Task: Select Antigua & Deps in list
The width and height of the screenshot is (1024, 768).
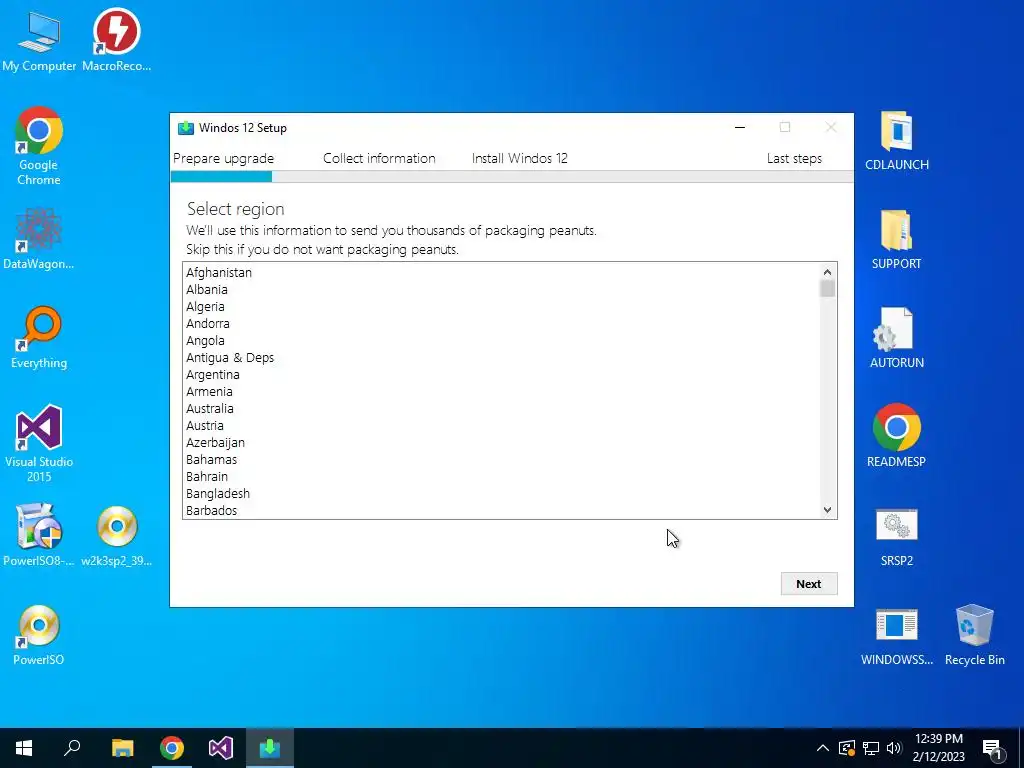Action: pyautogui.click(x=502, y=357)
